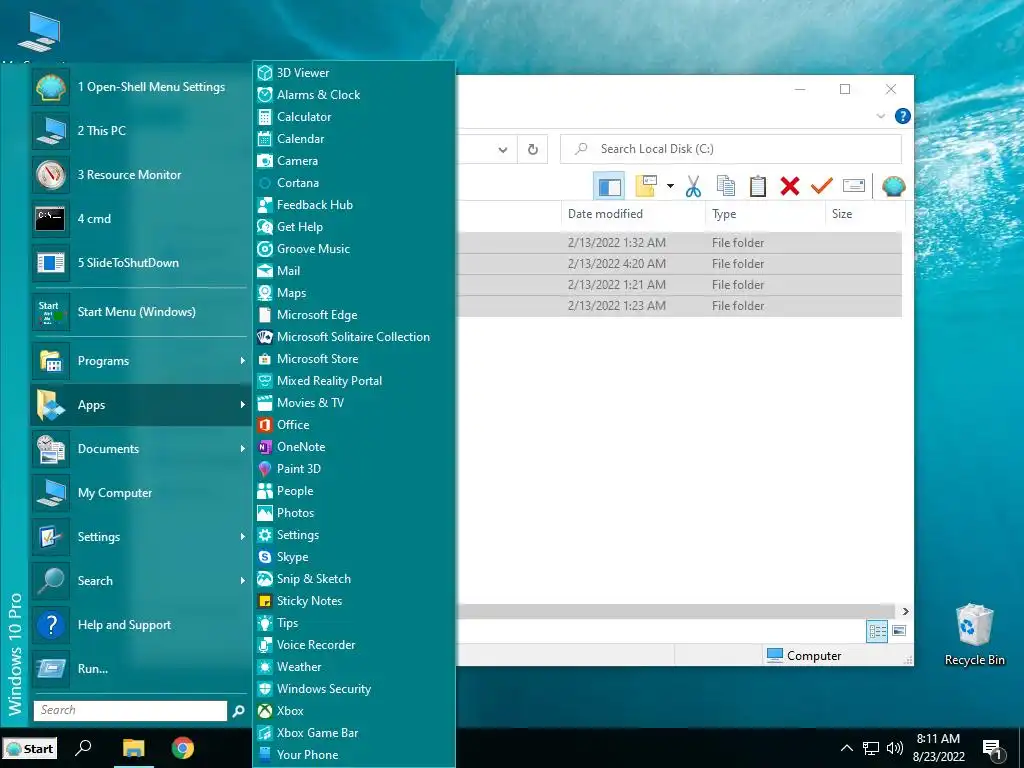Expand the Apps submenu entry
The height and width of the screenshot is (768, 1024).
(x=139, y=405)
